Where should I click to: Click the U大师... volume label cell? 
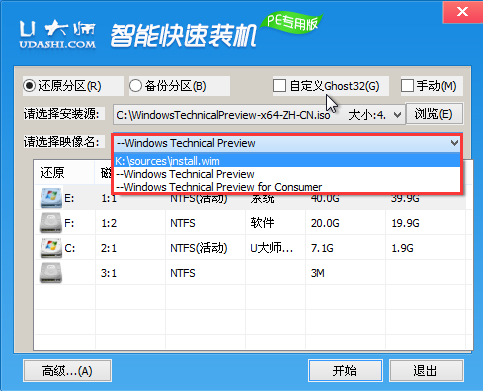click(271, 248)
